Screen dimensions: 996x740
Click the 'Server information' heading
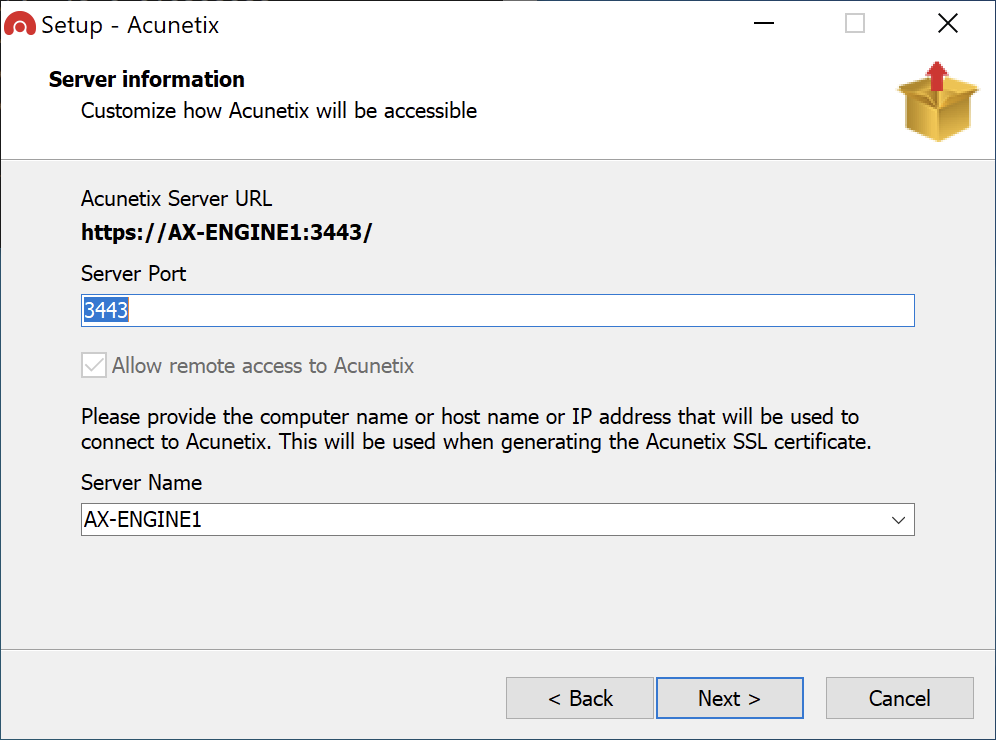coord(147,79)
